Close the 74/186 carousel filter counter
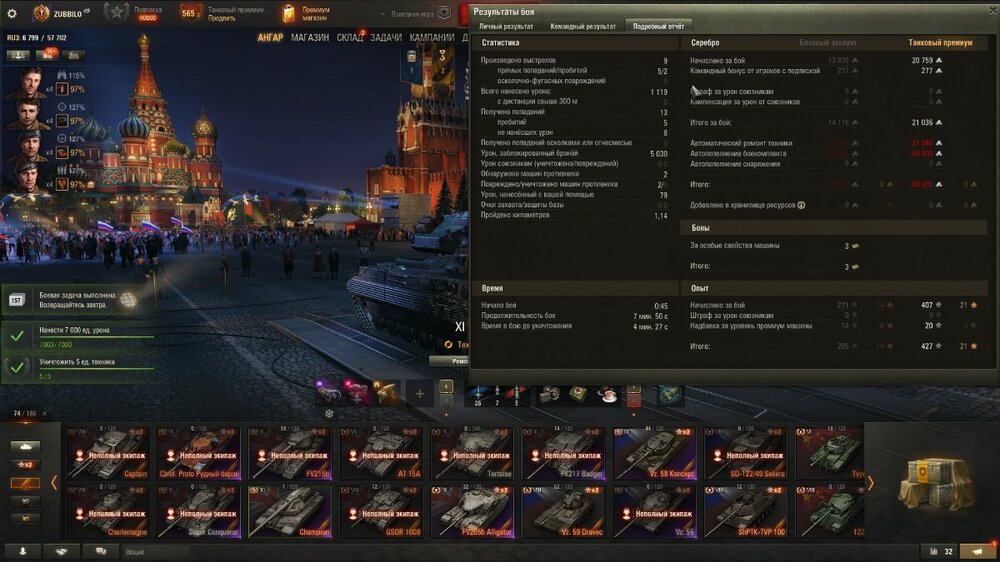Viewport: 1000px width, 562px height. 45,413
